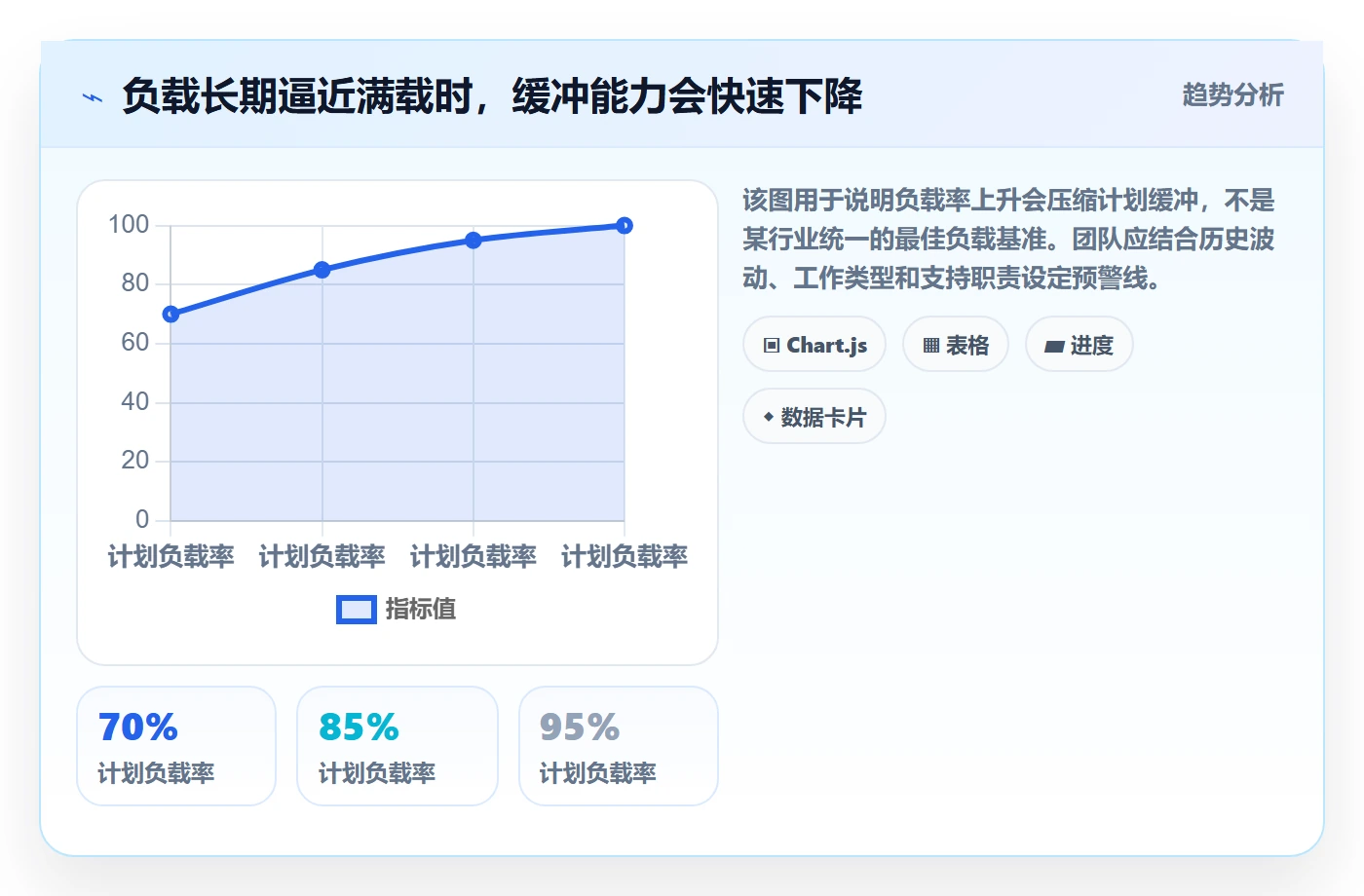Image resolution: width=1364 pixels, height=896 pixels.
Task: Select the 表格 tag chip
Action: pos(956,345)
